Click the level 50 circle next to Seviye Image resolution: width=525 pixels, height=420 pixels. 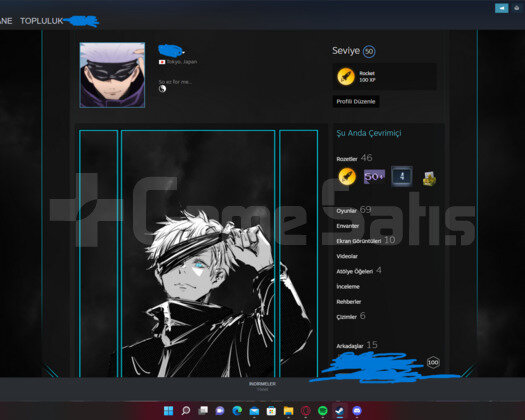tap(369, 51)
